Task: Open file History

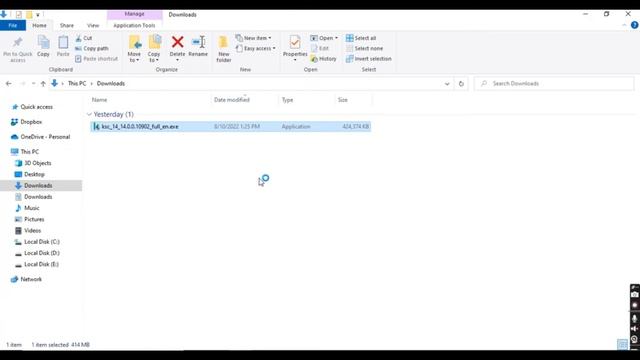Action: [x=323, y=59]
